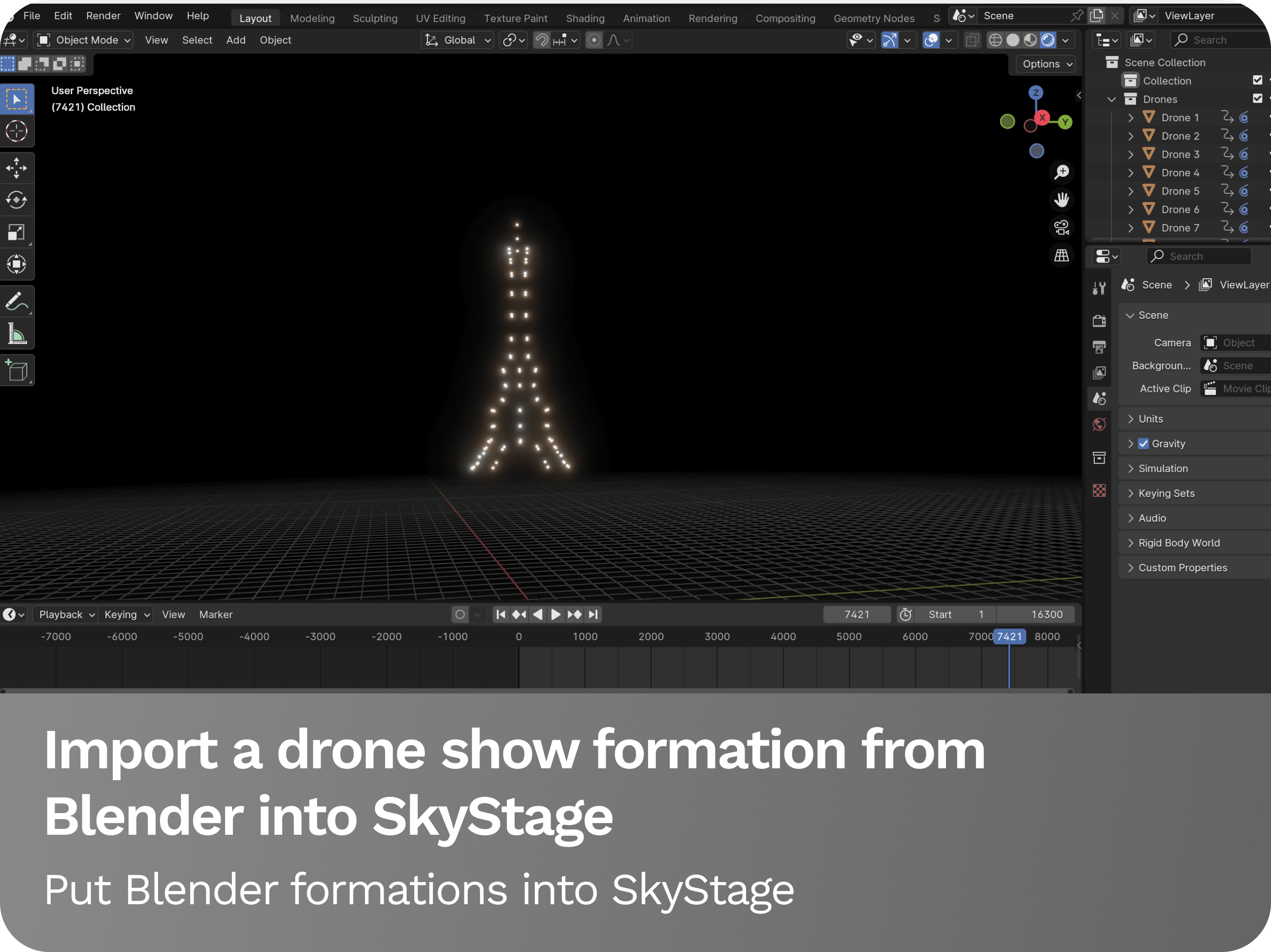Switch to the Modeling workspace tab
1271x952 pixels.
coord(312,18)
